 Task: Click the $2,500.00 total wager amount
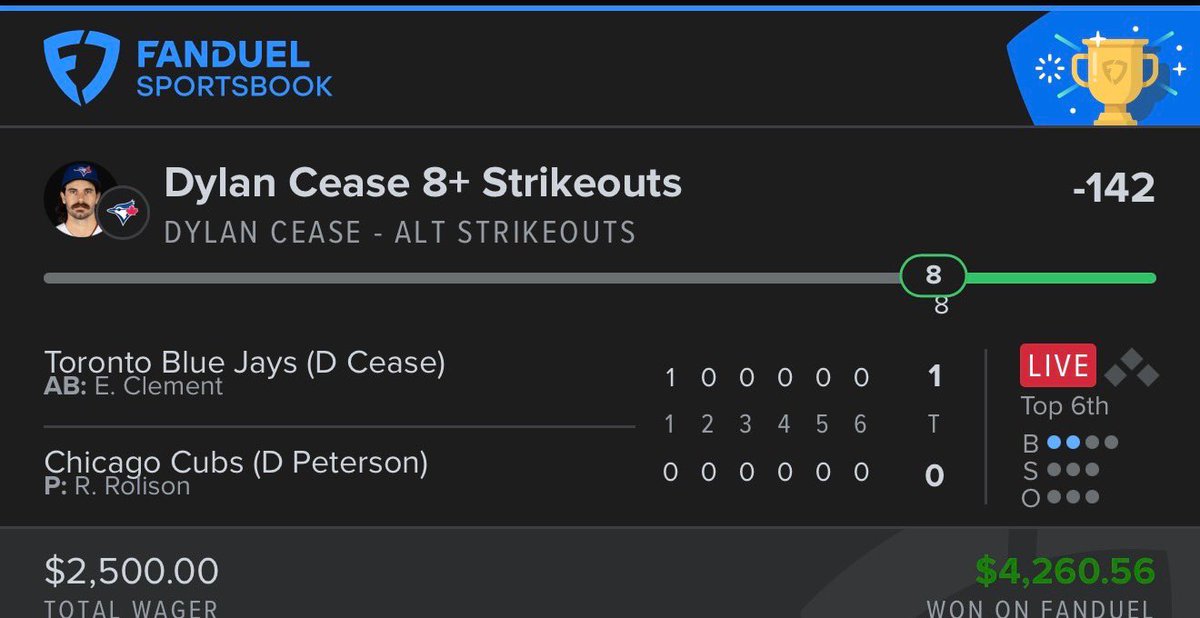tap(131, 571)
